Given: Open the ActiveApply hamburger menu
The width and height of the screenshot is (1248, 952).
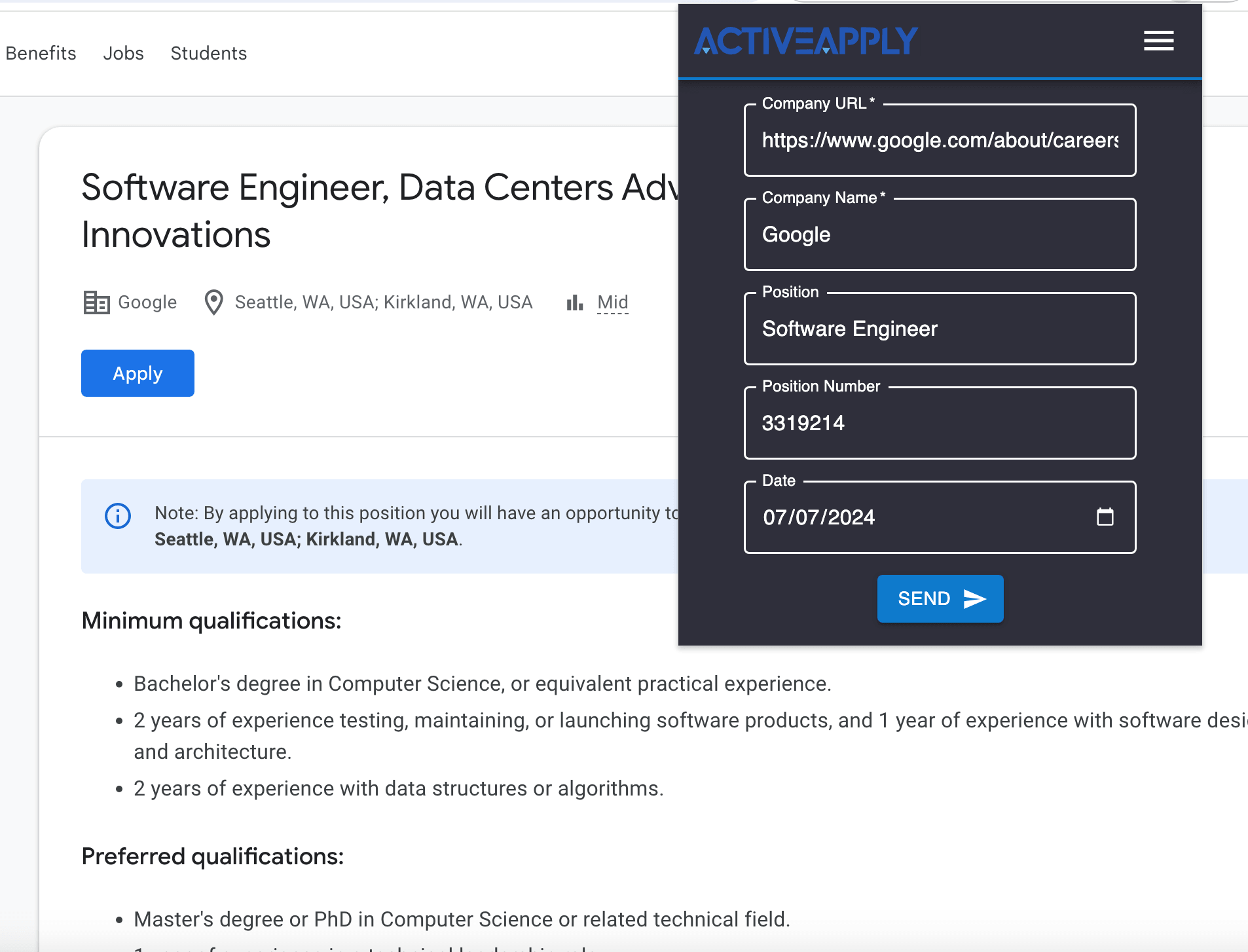Looking at the screenshot, I should (x=1158, y=41).
